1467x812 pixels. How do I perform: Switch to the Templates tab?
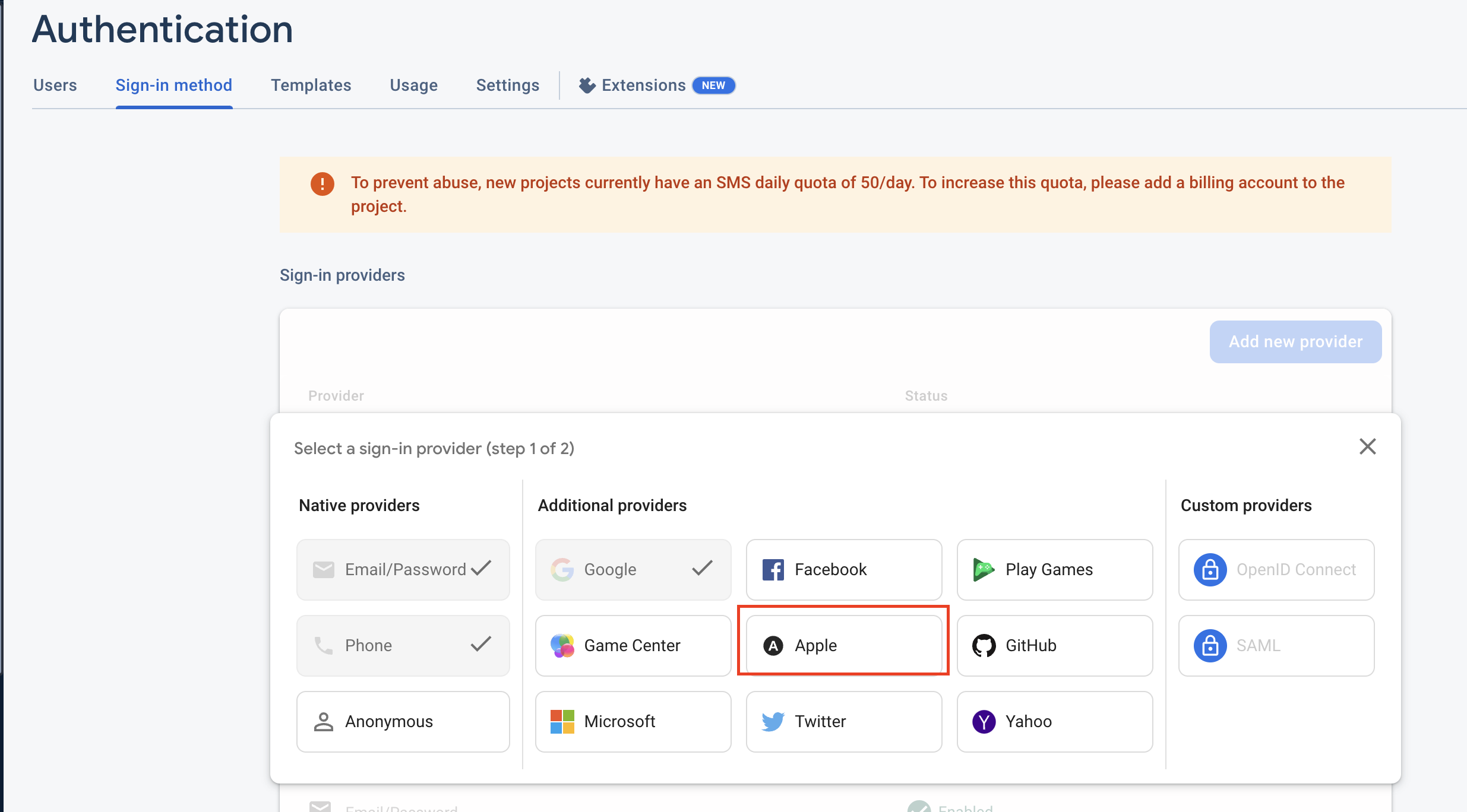pyautogui.click(x=311, y=85)
